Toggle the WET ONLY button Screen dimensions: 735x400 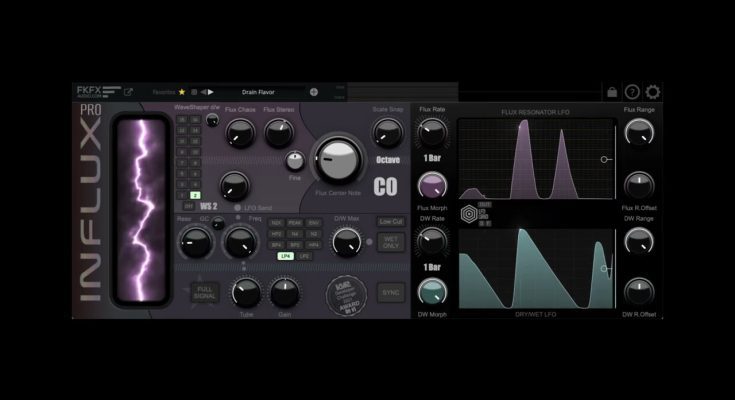(390, 241)
